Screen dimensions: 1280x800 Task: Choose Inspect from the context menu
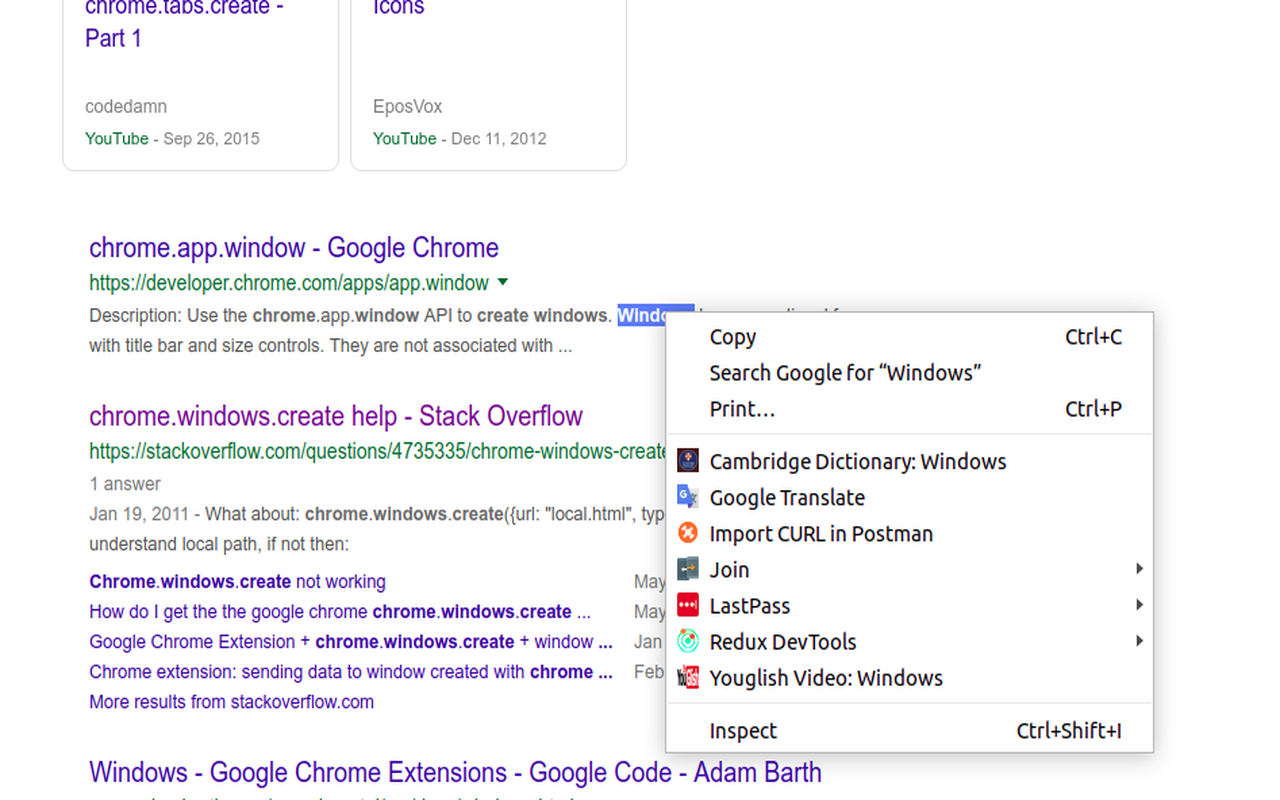click(x=910, y=731)
